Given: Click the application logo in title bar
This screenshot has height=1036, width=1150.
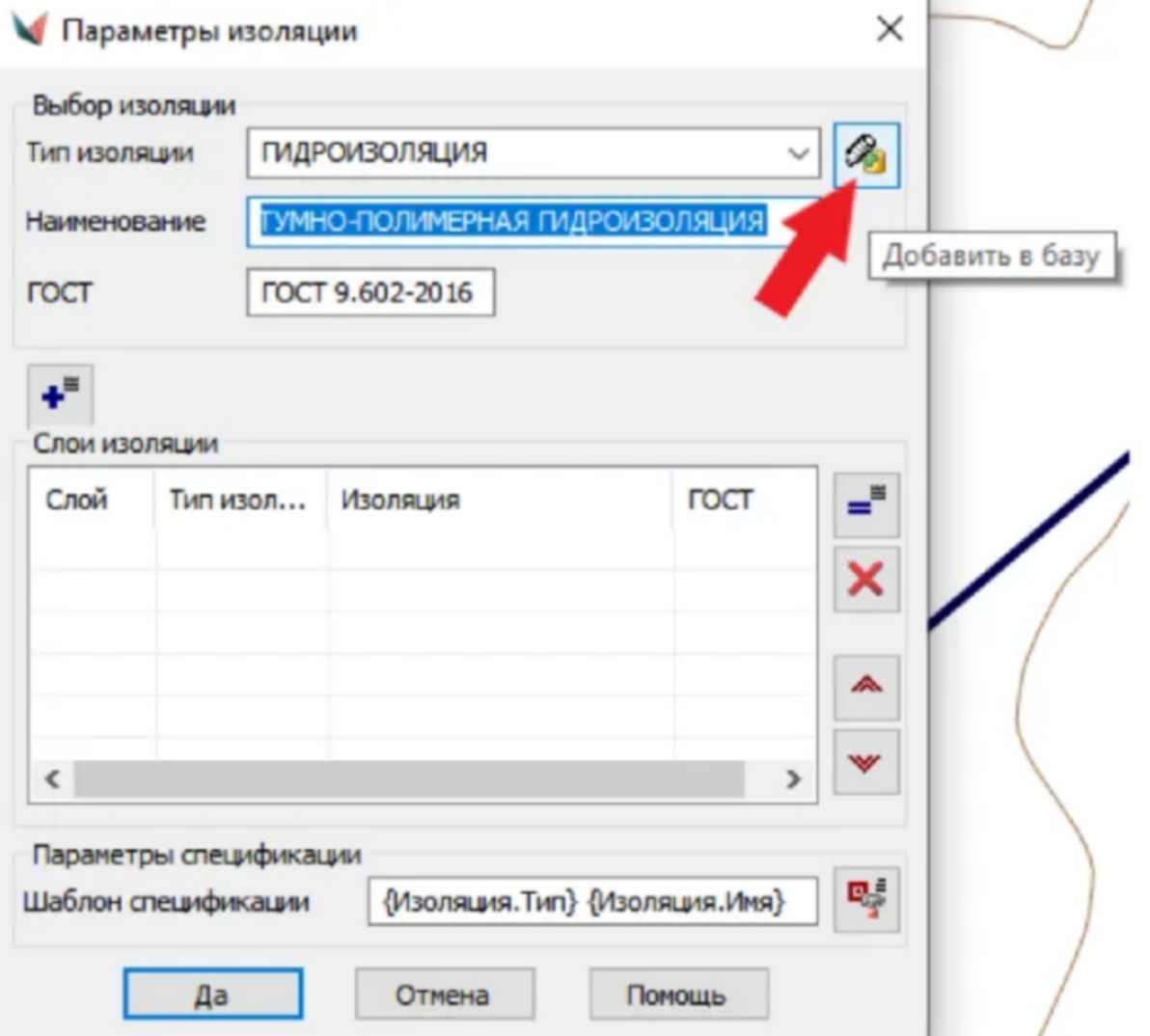Looking at the screenshot, I should pyautogui.click(x=28, y=29).
